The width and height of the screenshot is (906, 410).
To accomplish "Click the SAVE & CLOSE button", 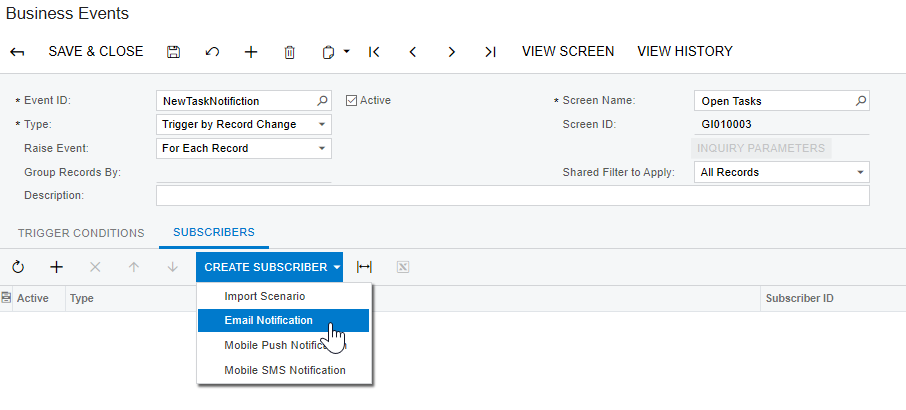I will click(95, 51).
